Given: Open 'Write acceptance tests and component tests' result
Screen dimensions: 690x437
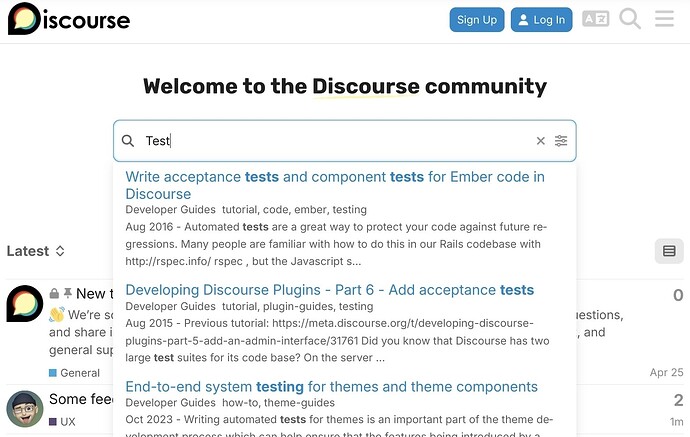Looking at the screenshot, I should [x=335, y=185].
